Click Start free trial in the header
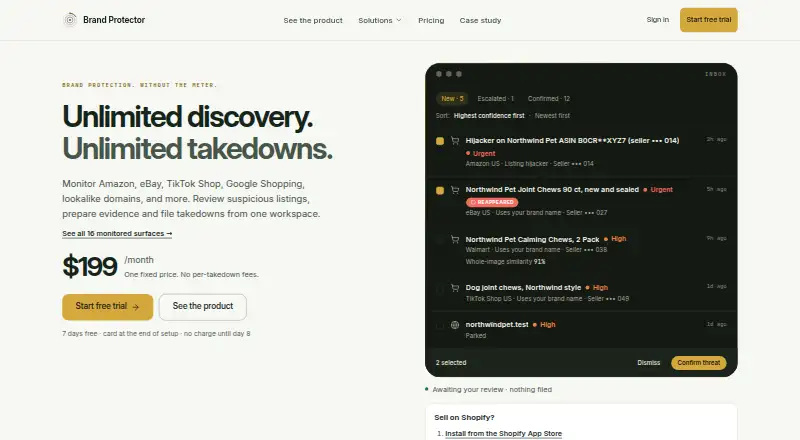The height and width of the screenshot is (440, 800). tap(708, 20)
